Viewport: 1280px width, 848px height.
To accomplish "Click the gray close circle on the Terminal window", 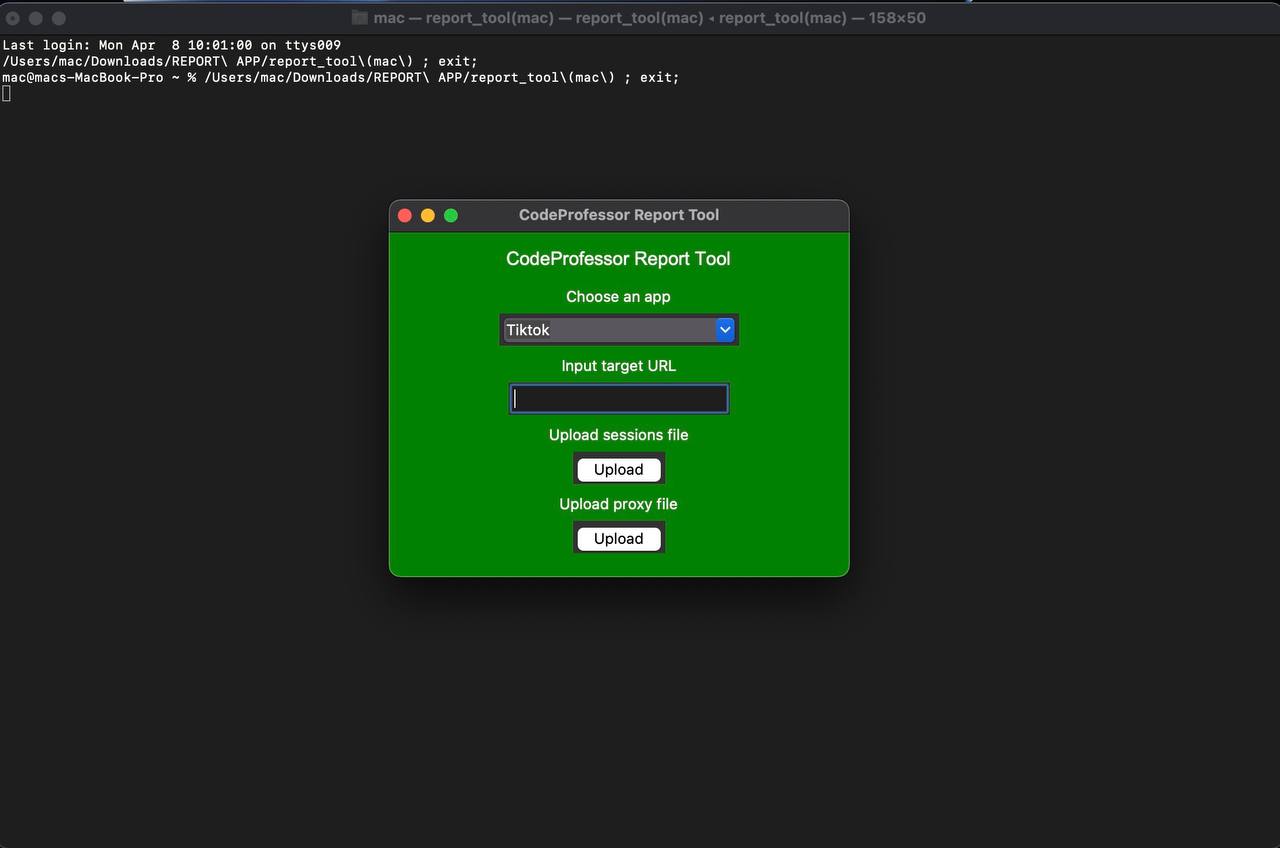I will pyautogui.click(x=14, y=18).
